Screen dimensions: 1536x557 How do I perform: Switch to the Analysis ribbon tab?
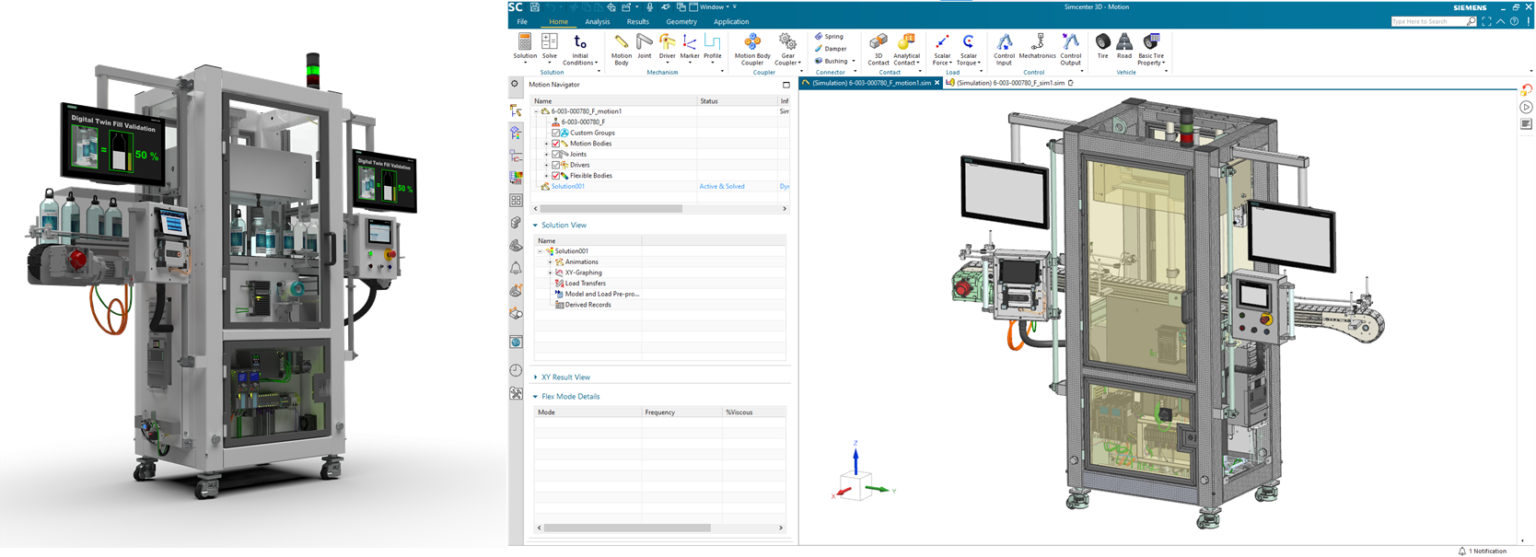[x=597, y=21]
